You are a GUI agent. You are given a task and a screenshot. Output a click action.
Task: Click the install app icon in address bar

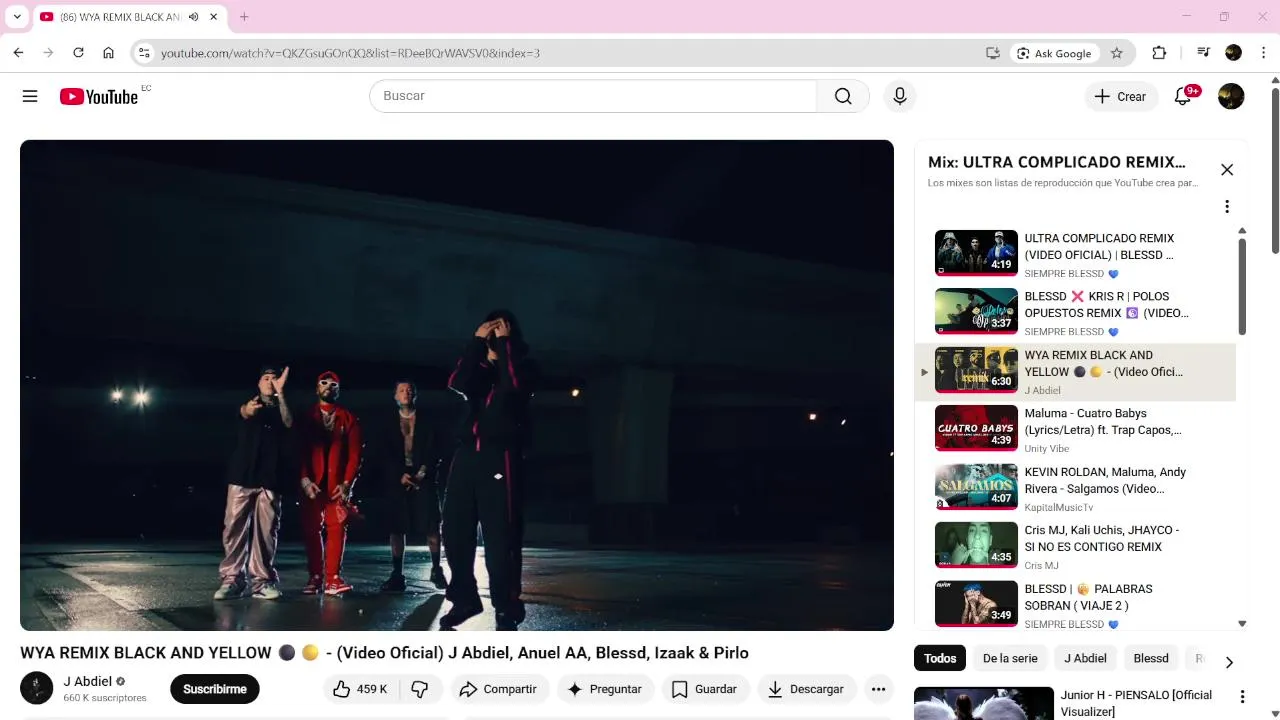[993, 53]
